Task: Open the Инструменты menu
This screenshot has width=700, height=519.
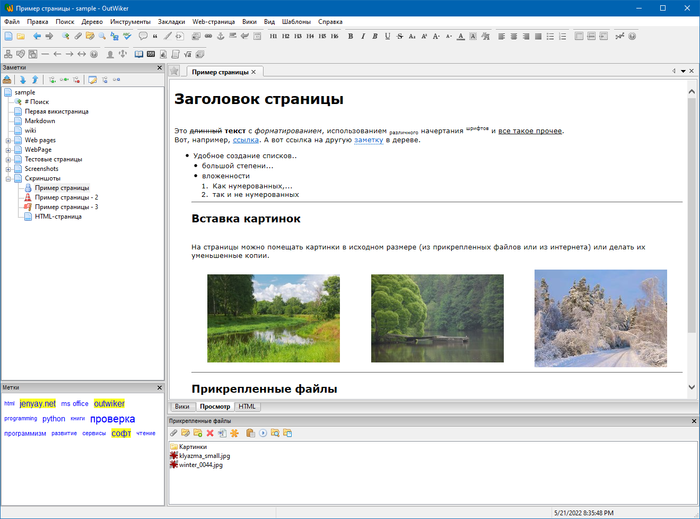Action: tap(131, 21)
